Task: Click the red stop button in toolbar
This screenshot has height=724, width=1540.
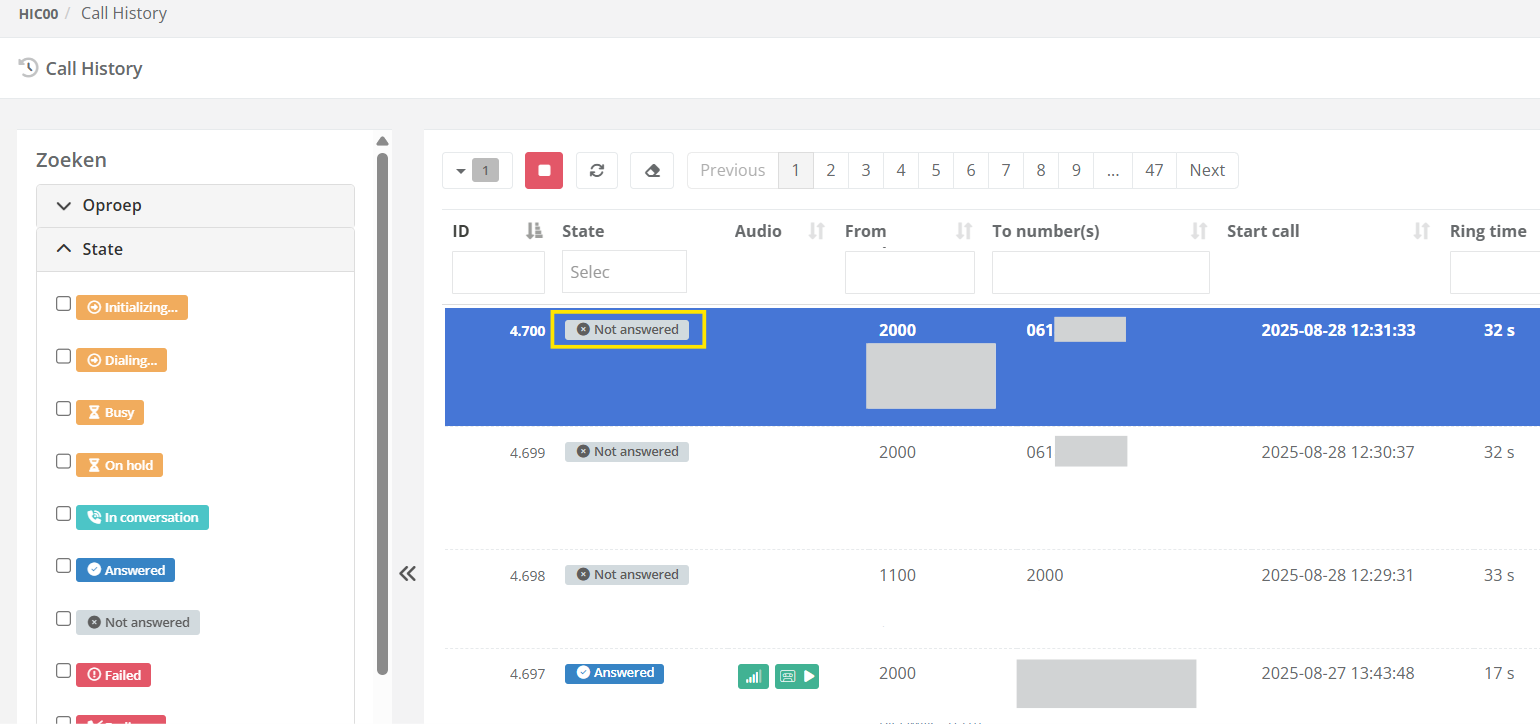Action: [544, 171]
